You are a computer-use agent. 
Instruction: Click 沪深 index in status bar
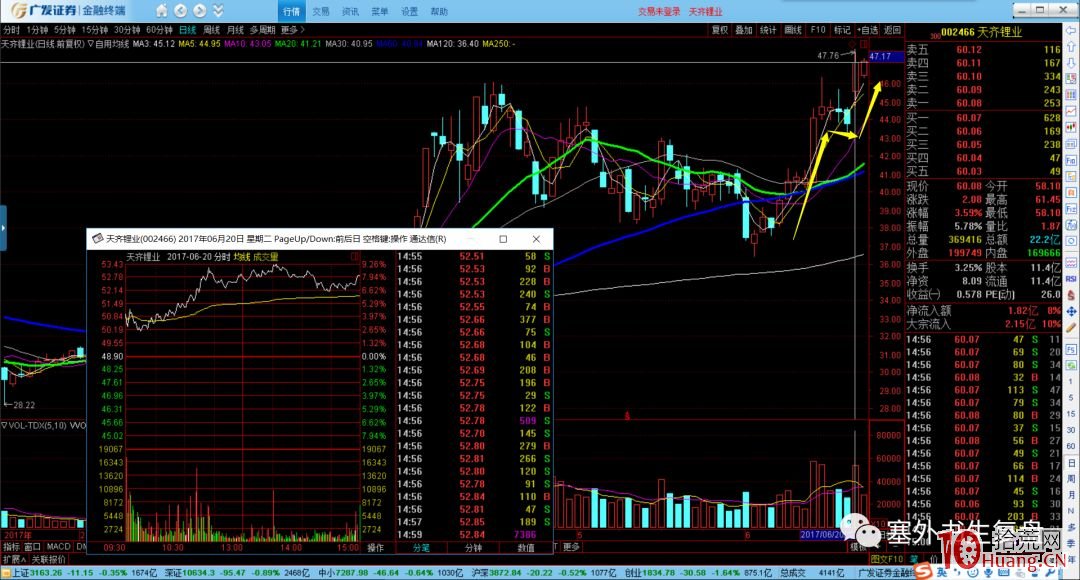(543, 572)
